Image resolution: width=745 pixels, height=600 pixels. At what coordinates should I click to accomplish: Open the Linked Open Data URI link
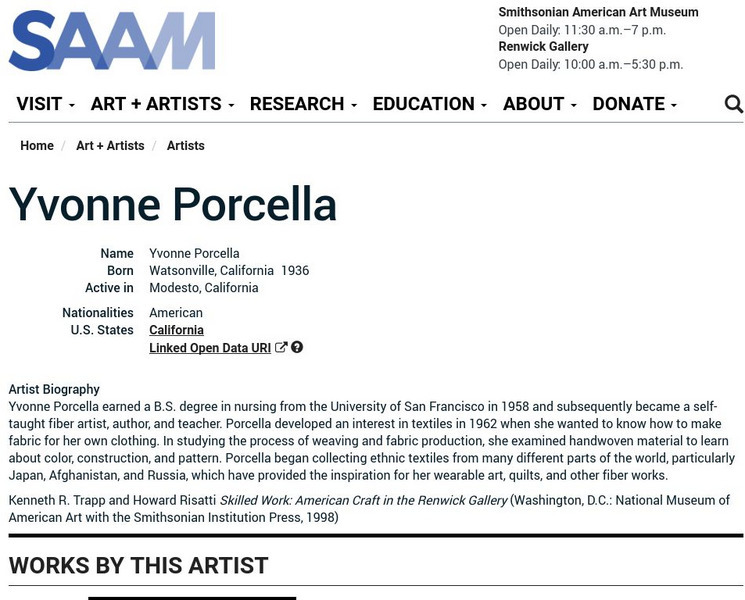point(210,348)
